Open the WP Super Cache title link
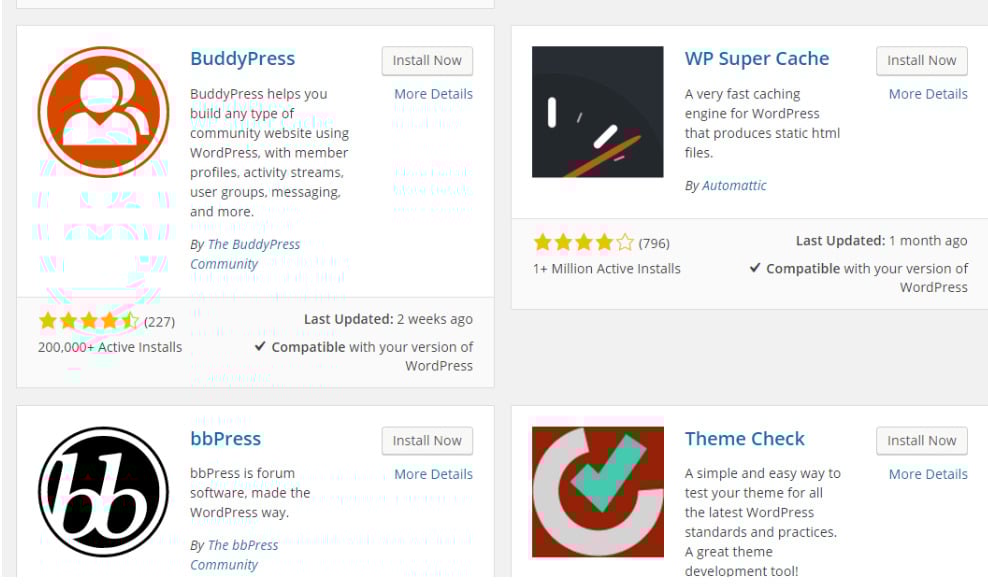This screenshot has width=988, height=586. click(756, 59)
